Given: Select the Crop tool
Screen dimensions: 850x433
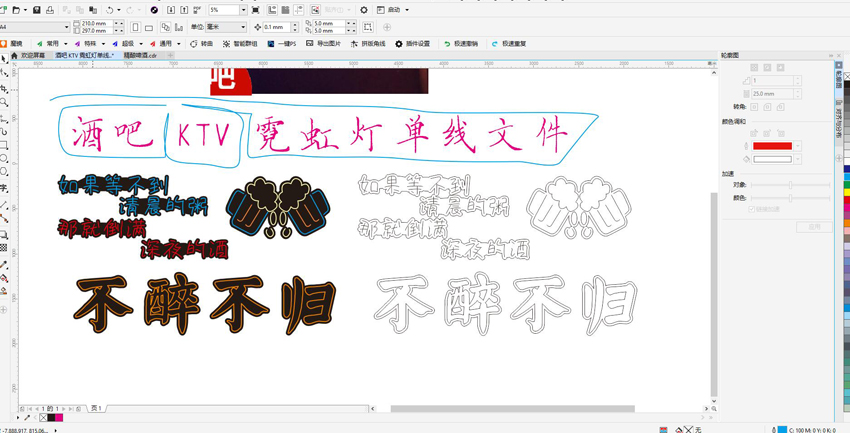Looking at the screenshot, I should (4, 88).
